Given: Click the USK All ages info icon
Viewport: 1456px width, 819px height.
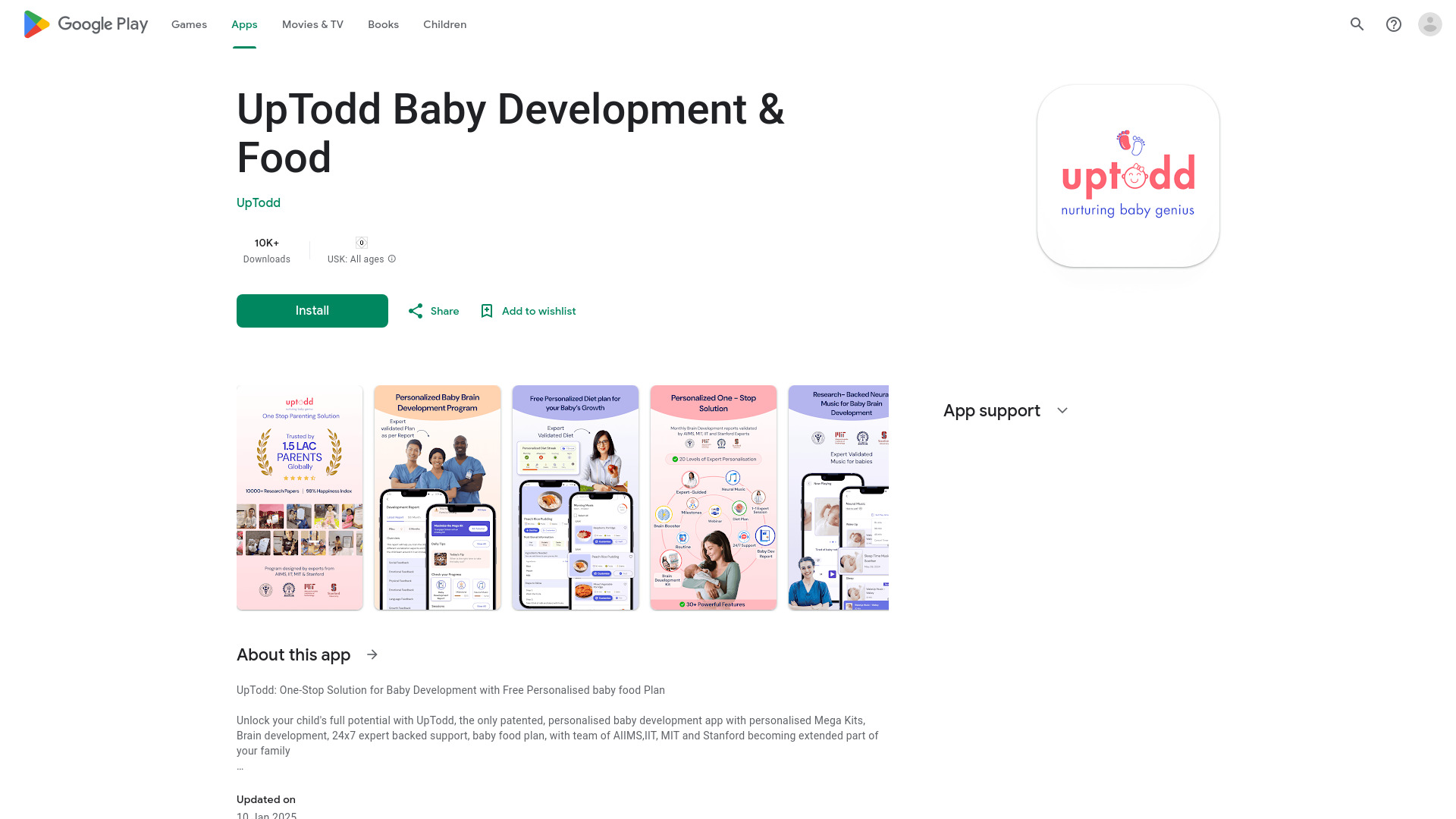Looking at the screenshot, I should tap(392, 259).
